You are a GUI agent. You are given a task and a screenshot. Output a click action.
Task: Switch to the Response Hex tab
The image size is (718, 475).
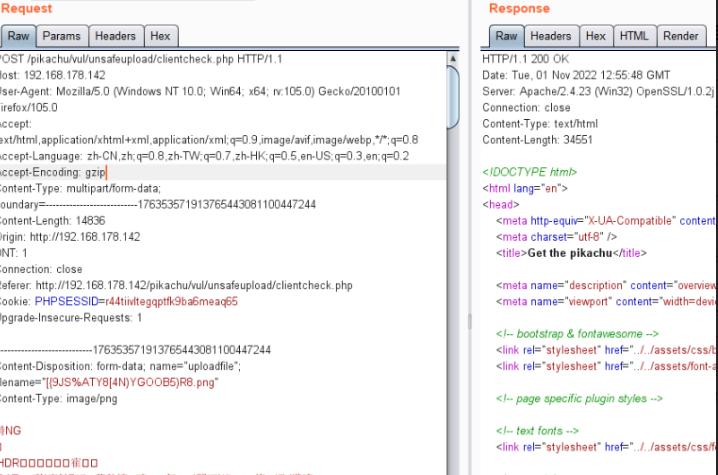[596, 36]
